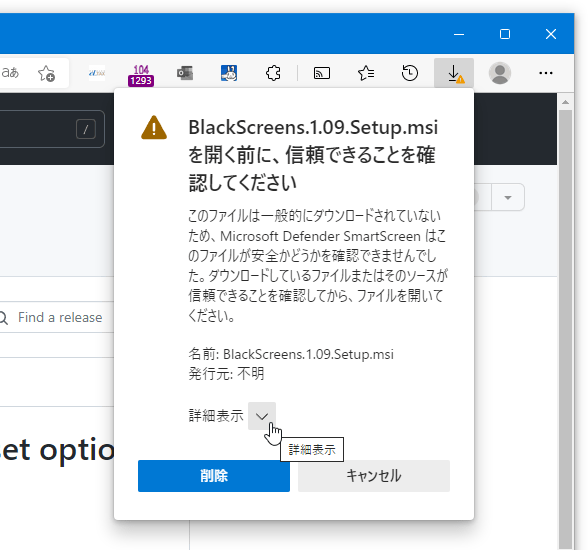Open the dropdown arrow behind the dialog

click(508, 197)
